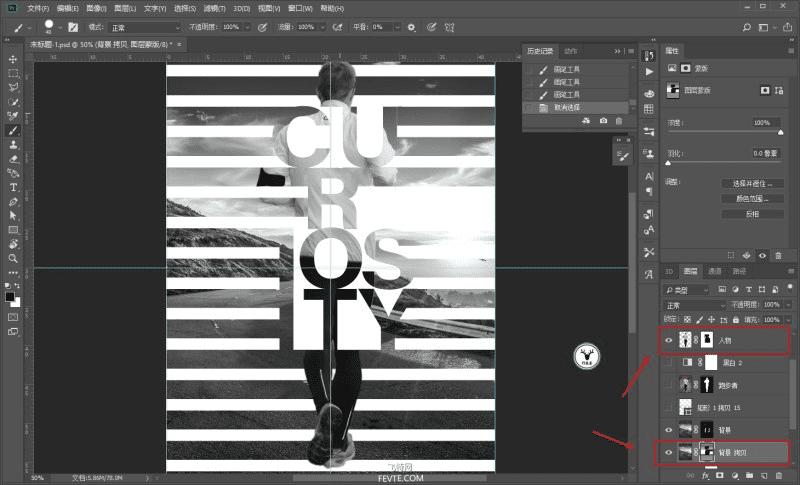Viewport: 800px width, 485px height.
Task: Switch to 动作 actions tab
Action: click(571, 51)
